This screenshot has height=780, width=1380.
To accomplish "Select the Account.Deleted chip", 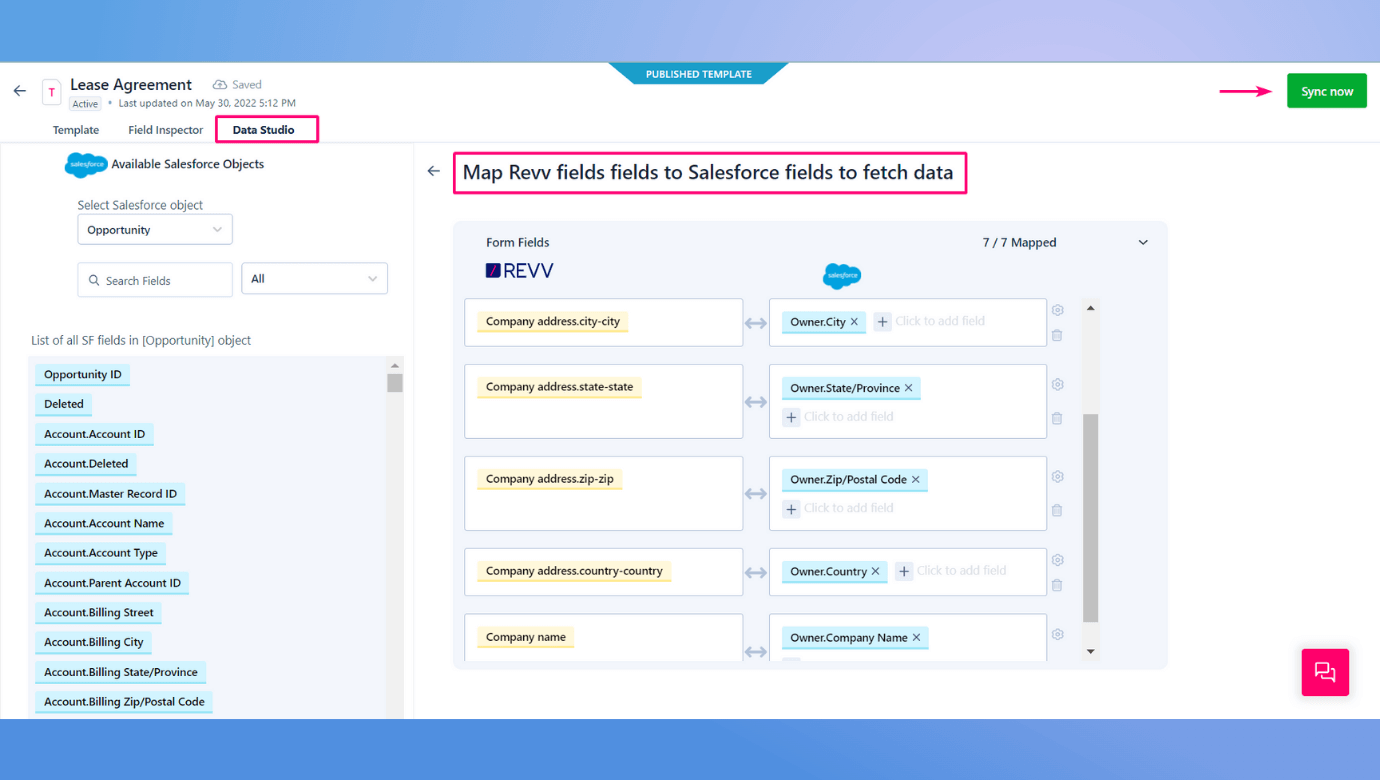I will 86,464.
